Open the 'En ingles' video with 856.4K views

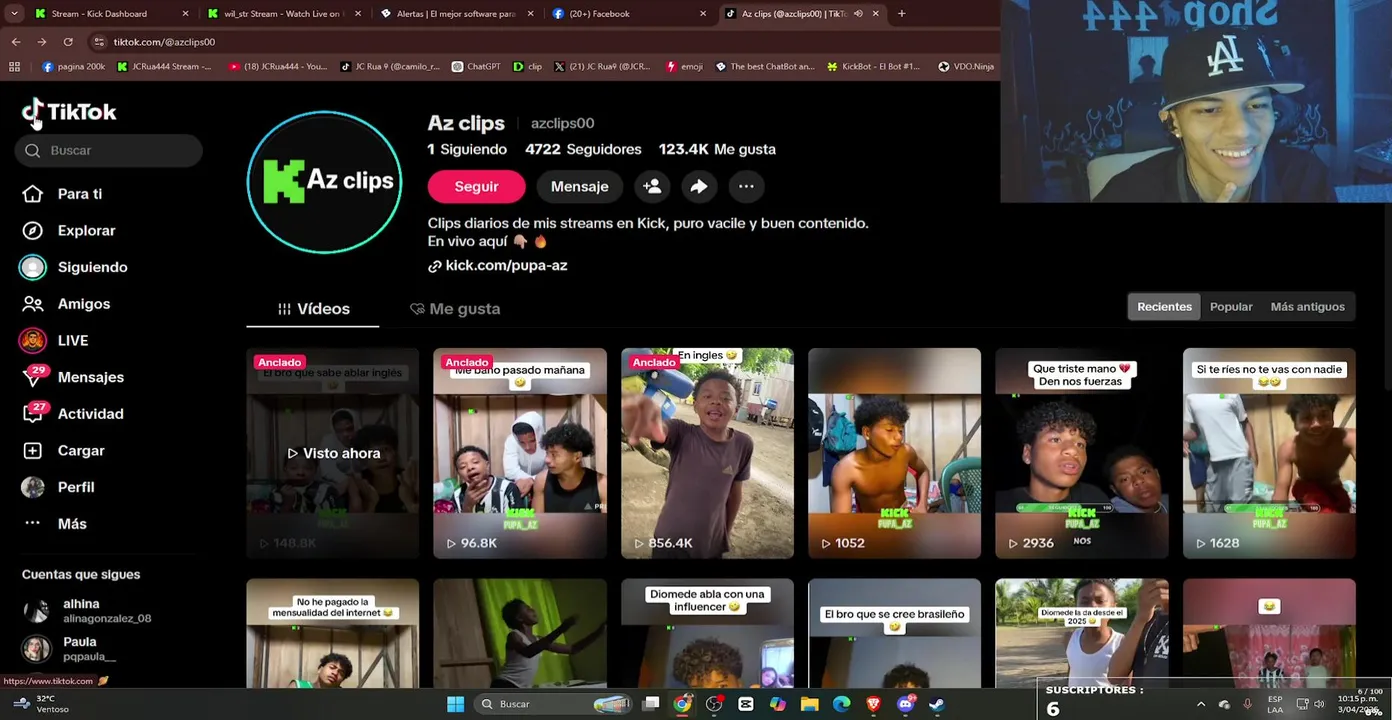click(x=707, y=453)
